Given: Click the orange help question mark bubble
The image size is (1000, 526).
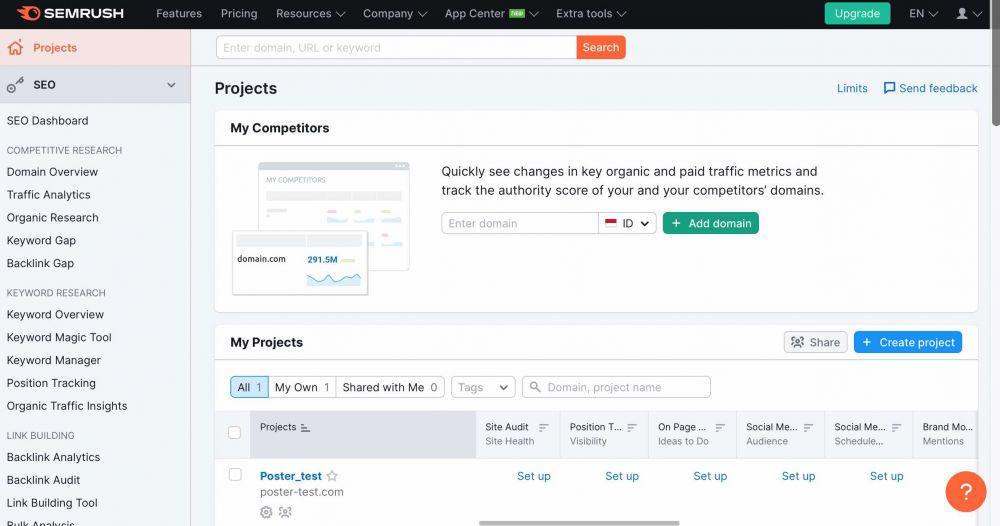Looking at the screenshot, I should tap(966, 492).
